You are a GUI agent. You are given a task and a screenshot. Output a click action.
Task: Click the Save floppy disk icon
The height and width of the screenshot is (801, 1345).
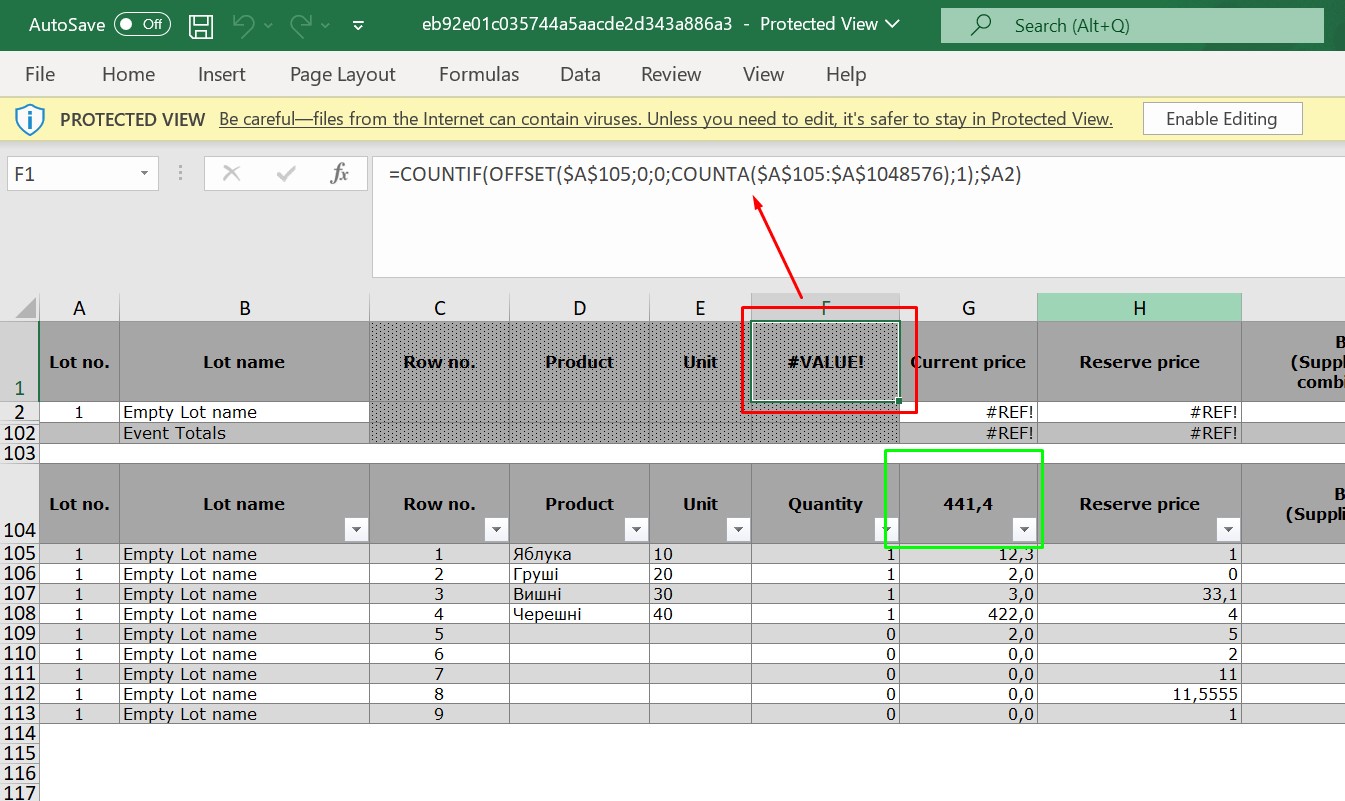pyautogui.click(x=200, y=25)
